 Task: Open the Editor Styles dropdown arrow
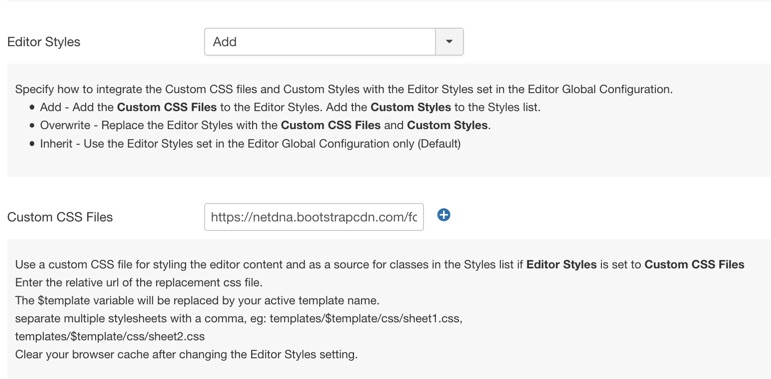pyautogui.click(x=449, y=42)
